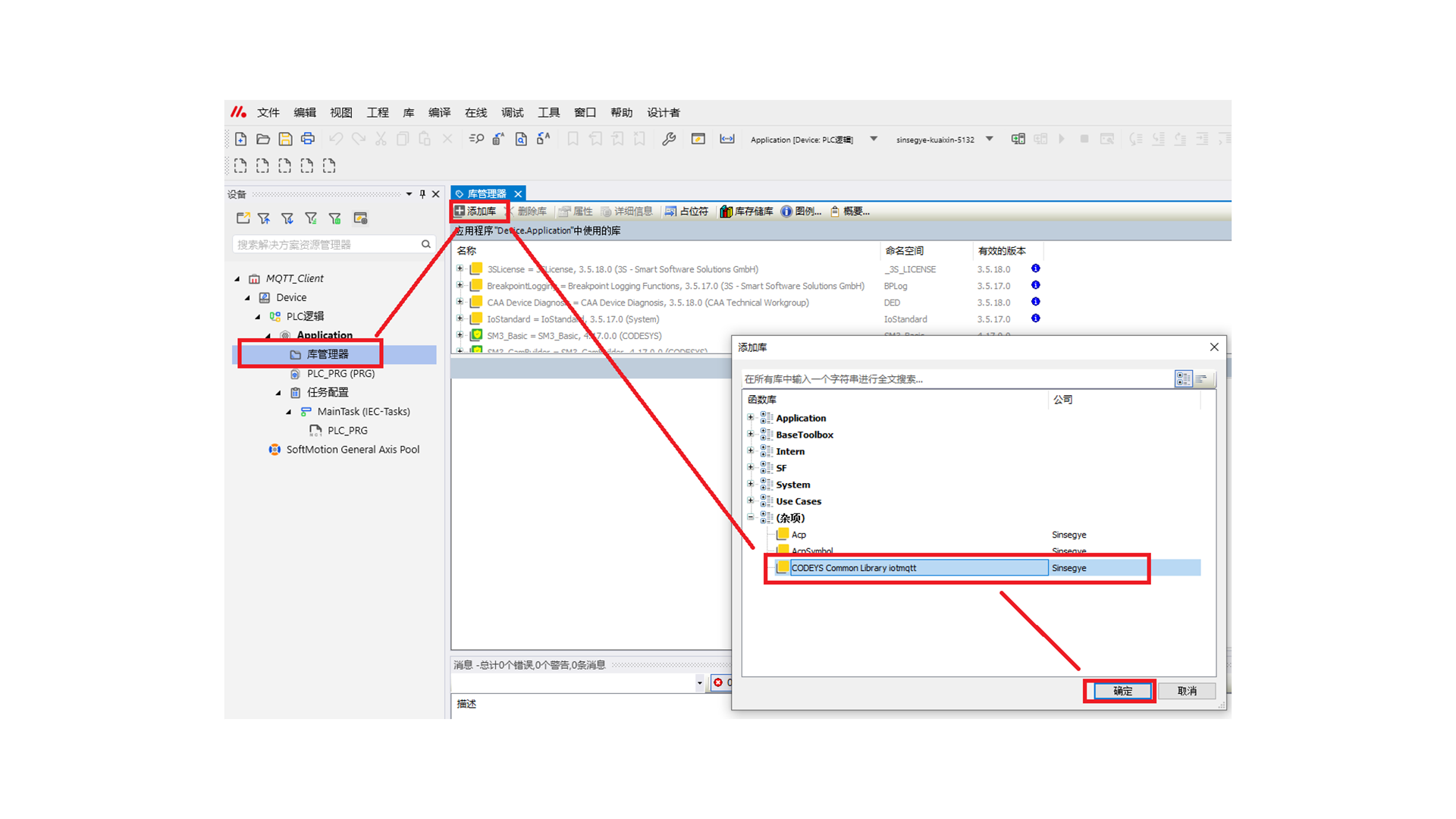Expand the 3SLicense library row
Image resolution: width=1456 pixels, height=819 pixels.
point(460,268)
